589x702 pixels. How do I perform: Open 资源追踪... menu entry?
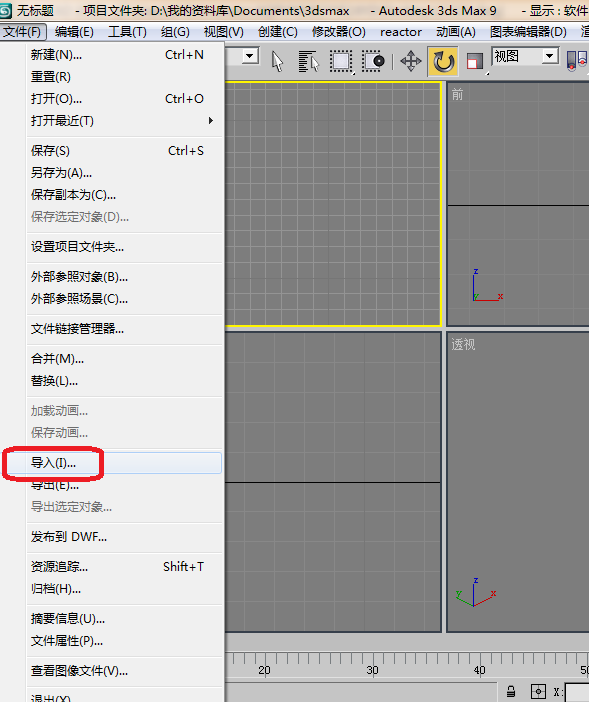(x=124, y=567)
